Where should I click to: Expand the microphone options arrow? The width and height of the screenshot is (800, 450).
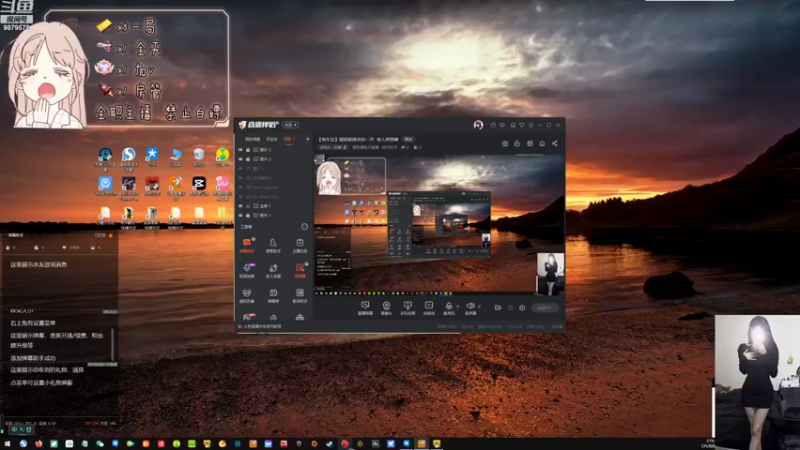coord(458,306)
